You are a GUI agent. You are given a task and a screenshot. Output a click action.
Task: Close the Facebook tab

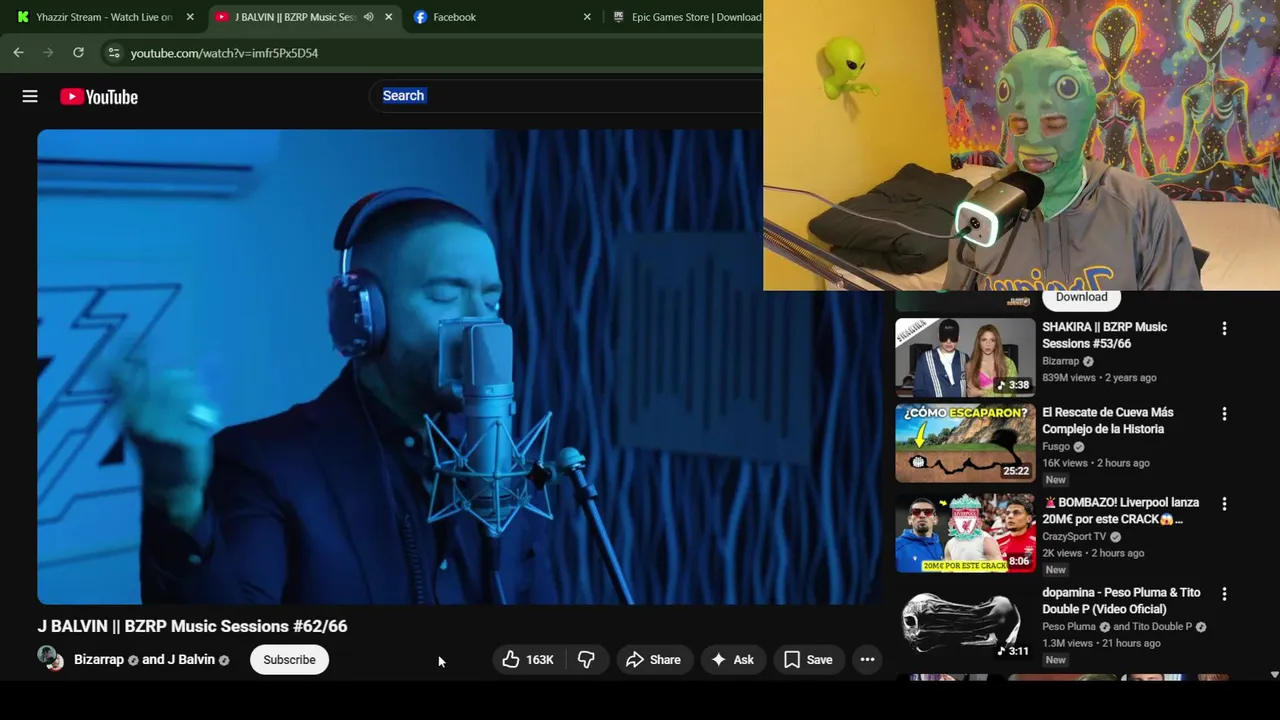(587, 17)
